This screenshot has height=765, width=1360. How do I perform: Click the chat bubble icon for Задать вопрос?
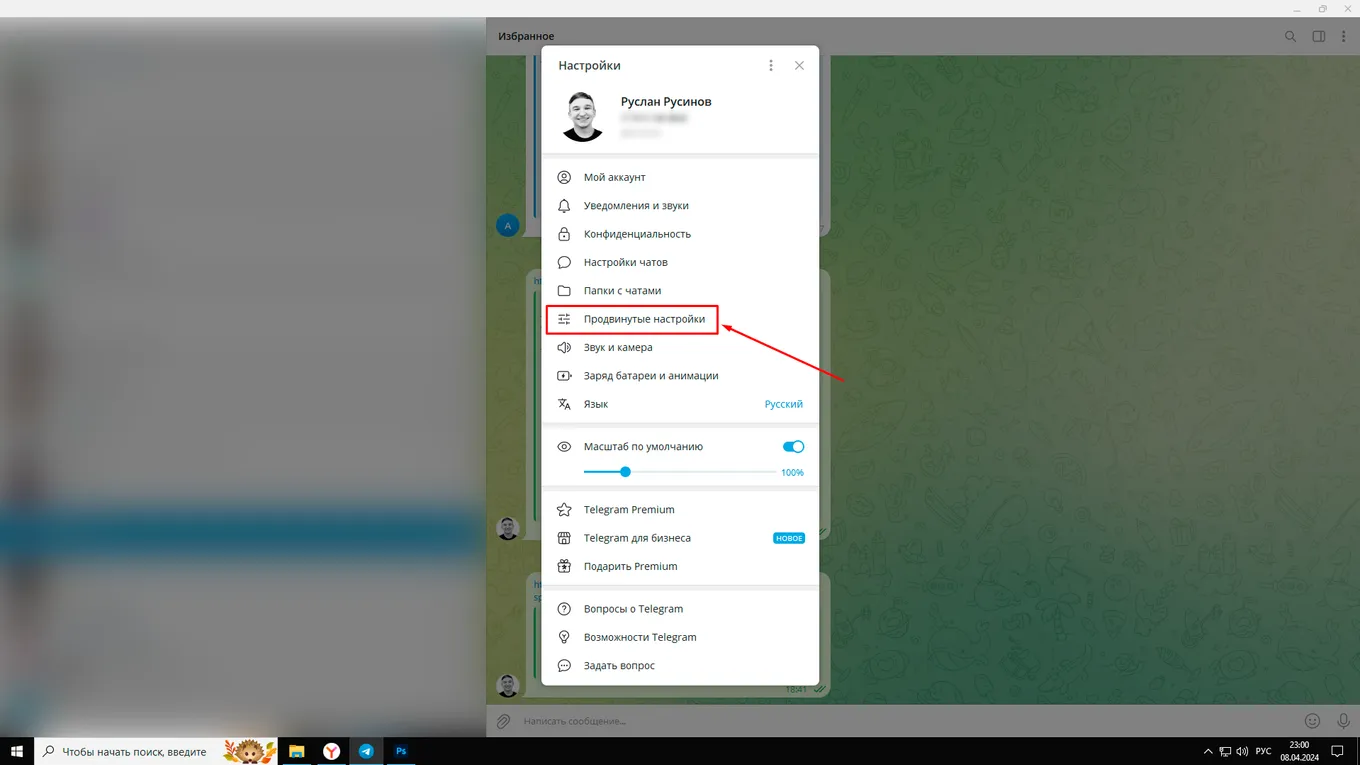[x=564, y=665]
